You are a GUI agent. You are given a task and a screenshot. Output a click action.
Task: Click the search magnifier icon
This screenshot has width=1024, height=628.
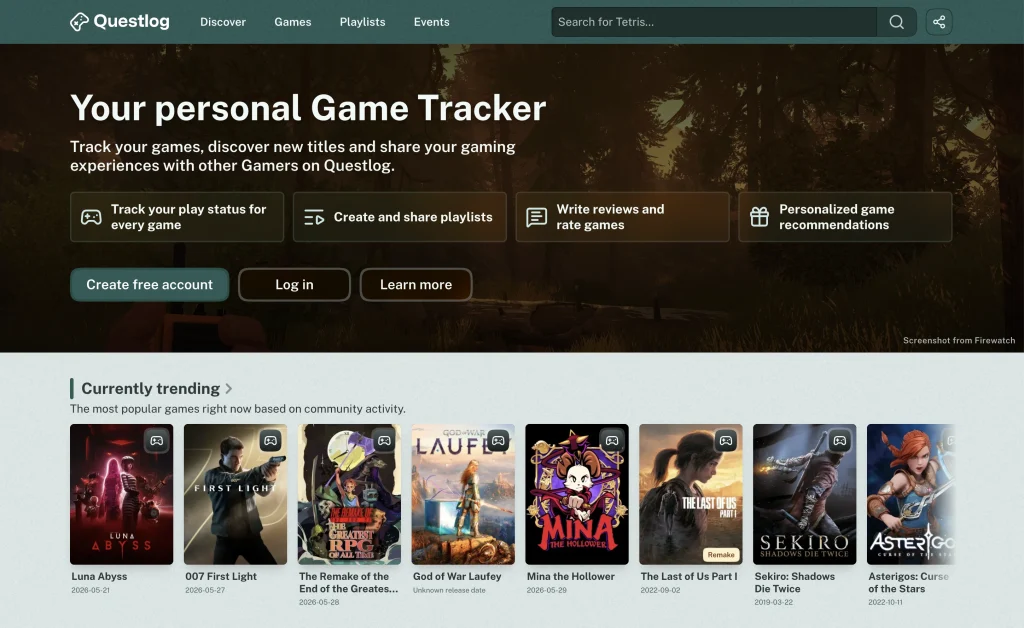point(897,22)
